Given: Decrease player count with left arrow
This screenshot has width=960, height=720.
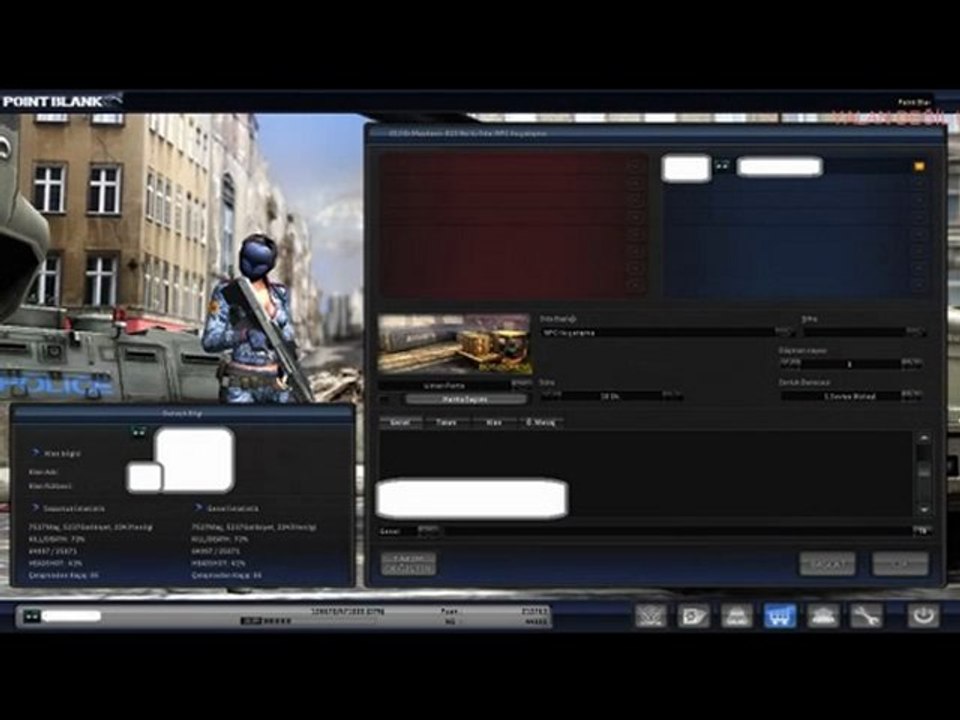Looking at the screenshot, I should click(x=790, y=364).
